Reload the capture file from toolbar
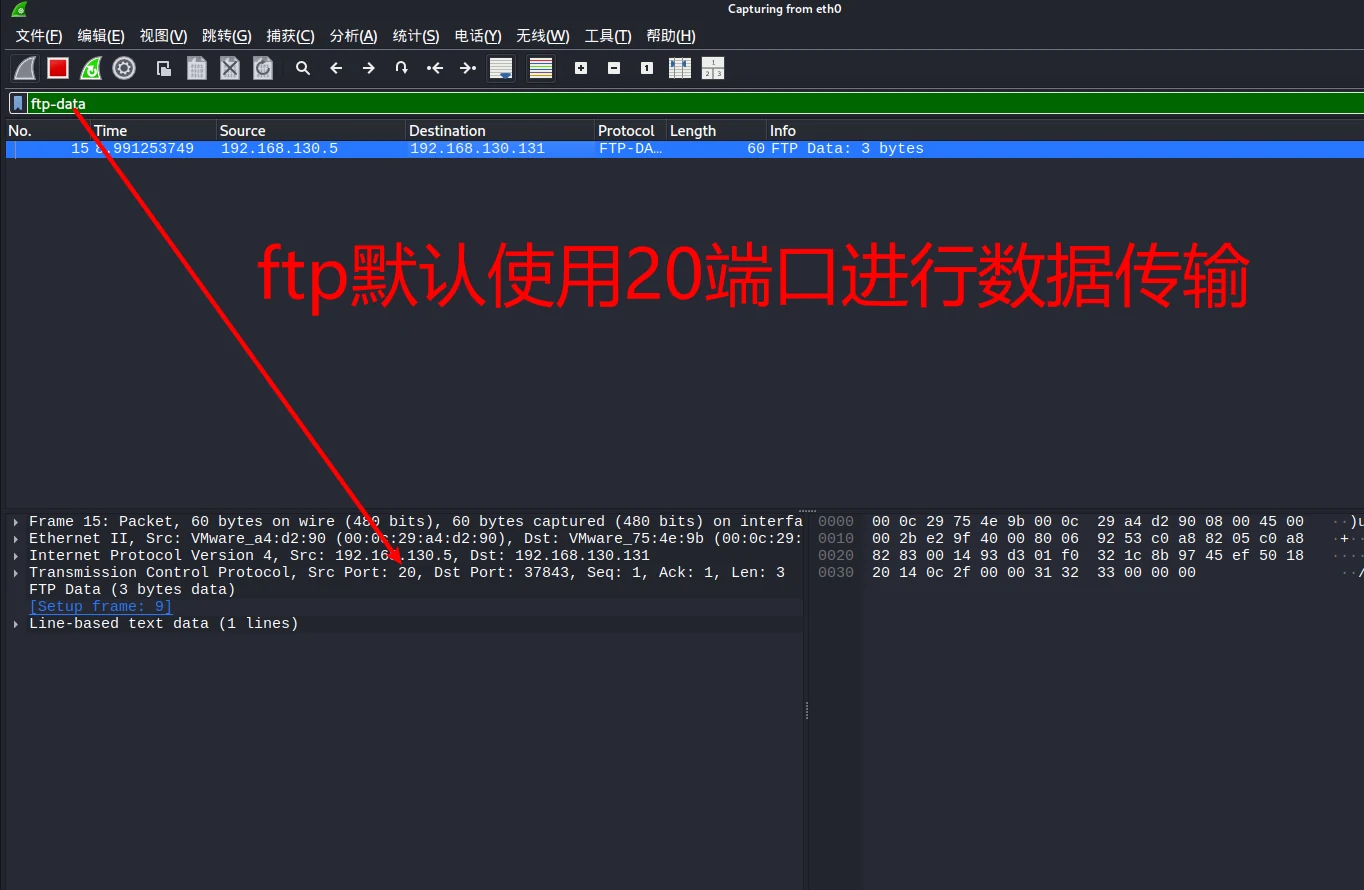Image resolution: width=1364 pixels, height=890 pixels. 263,68
